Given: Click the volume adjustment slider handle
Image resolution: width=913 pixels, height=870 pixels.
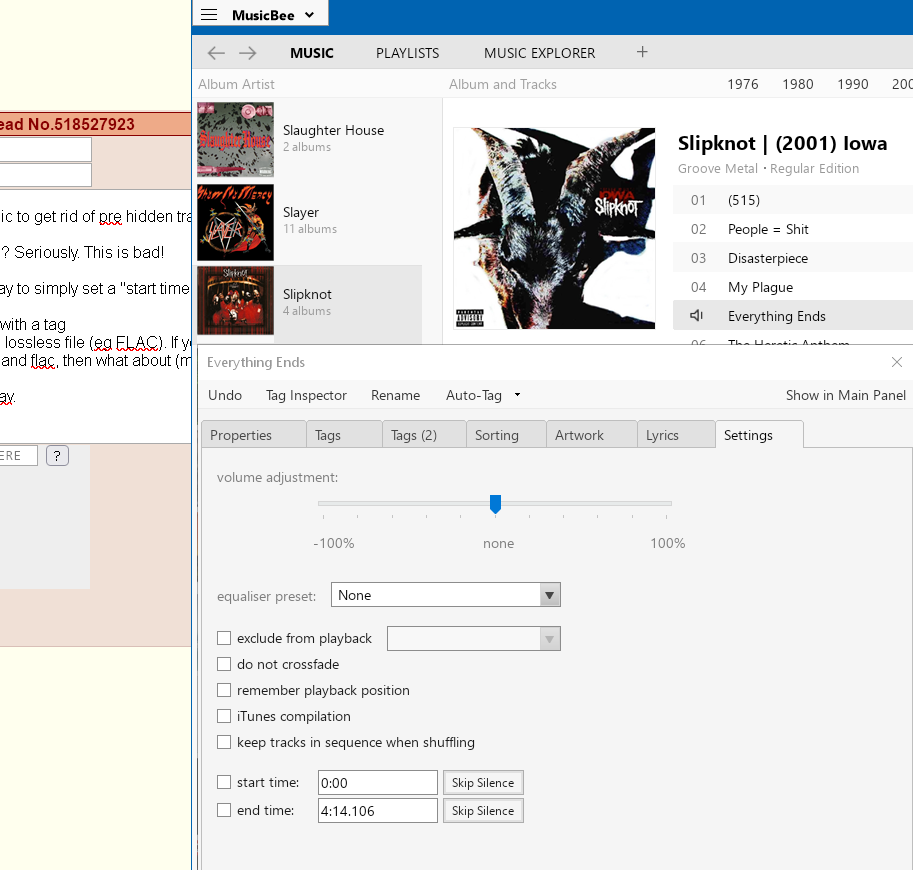Looking at the screenshot, I should coord(495,504).
